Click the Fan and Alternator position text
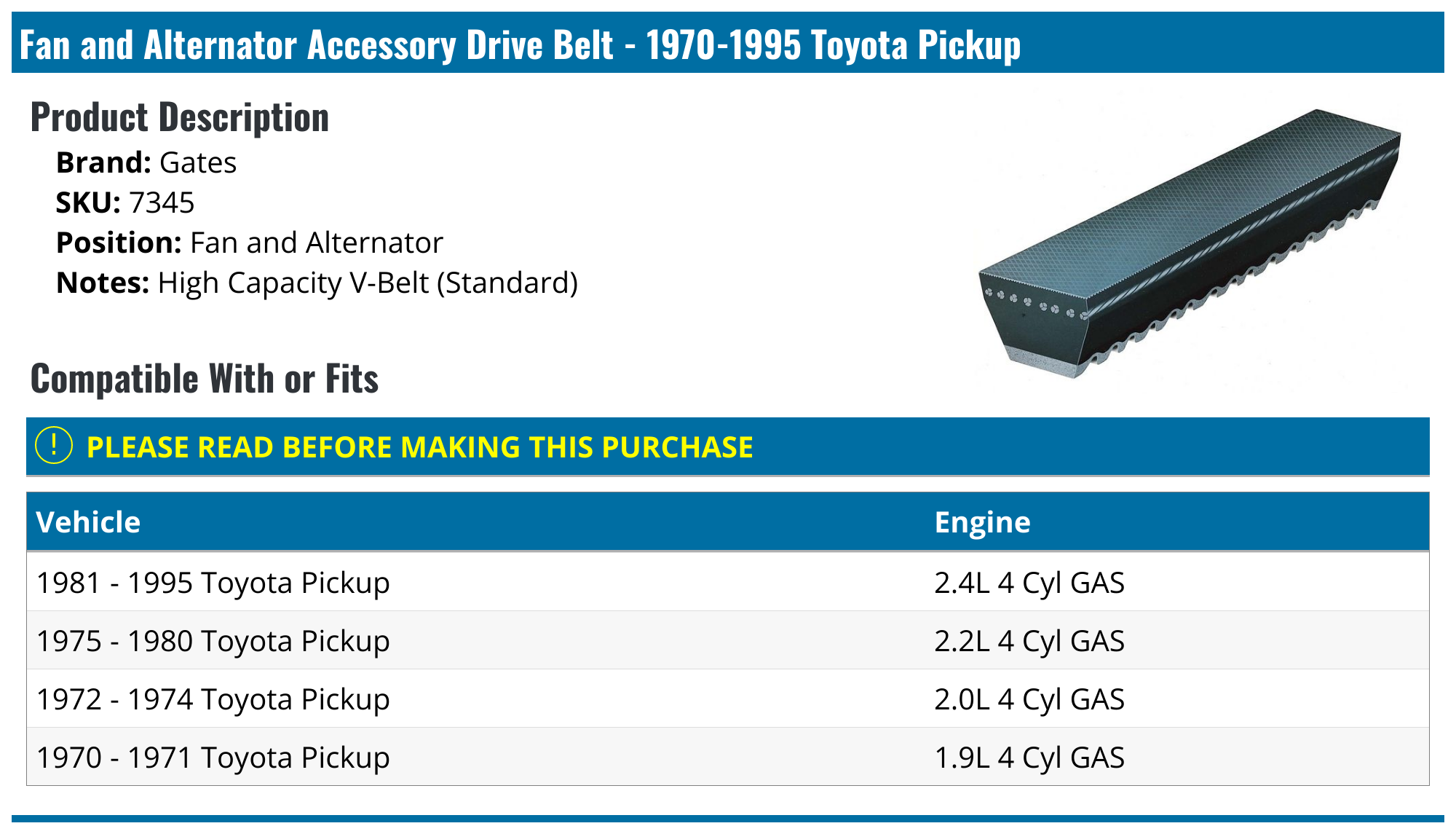 click(316, 243)
